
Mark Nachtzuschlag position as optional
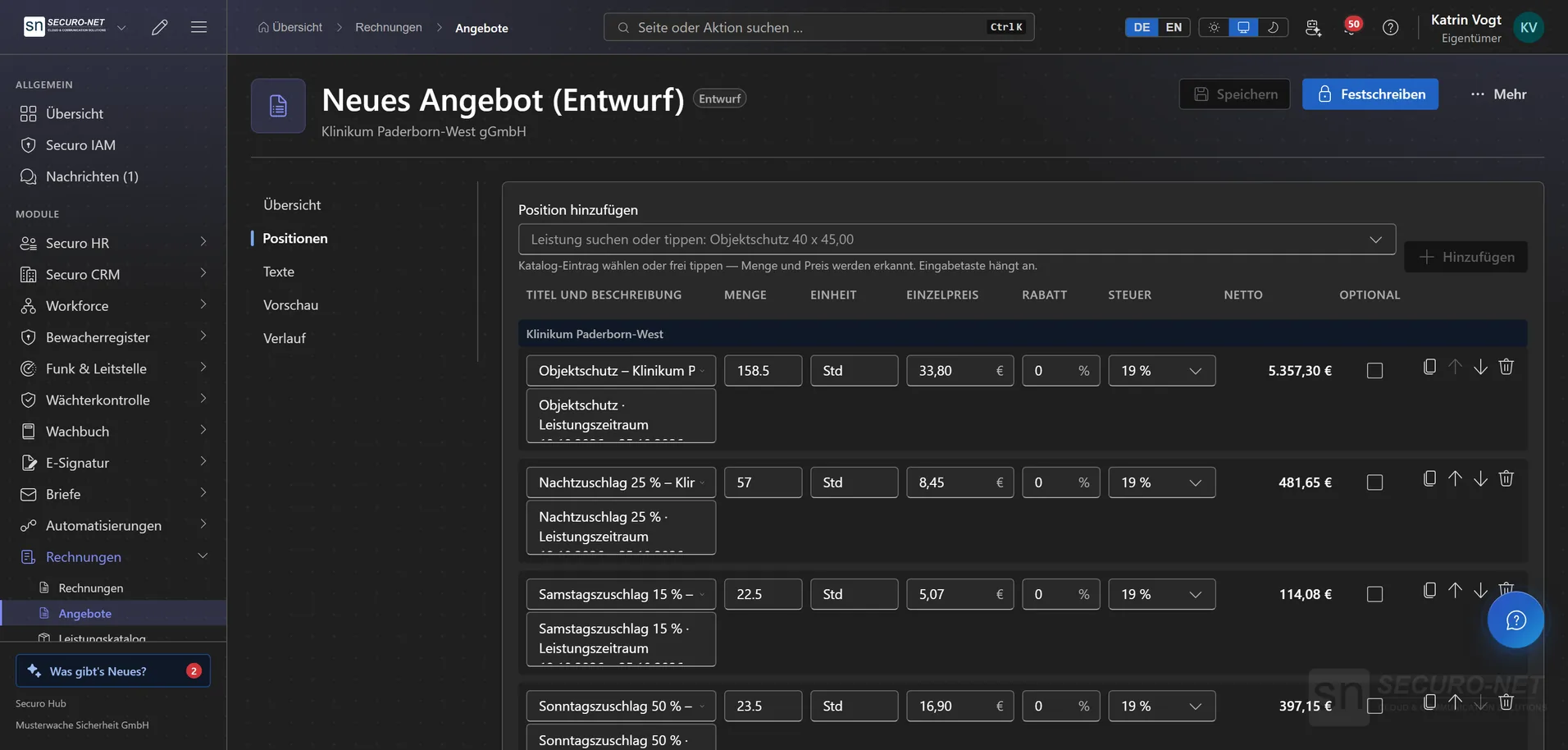pyautogui.click(x=1374, y=482)
